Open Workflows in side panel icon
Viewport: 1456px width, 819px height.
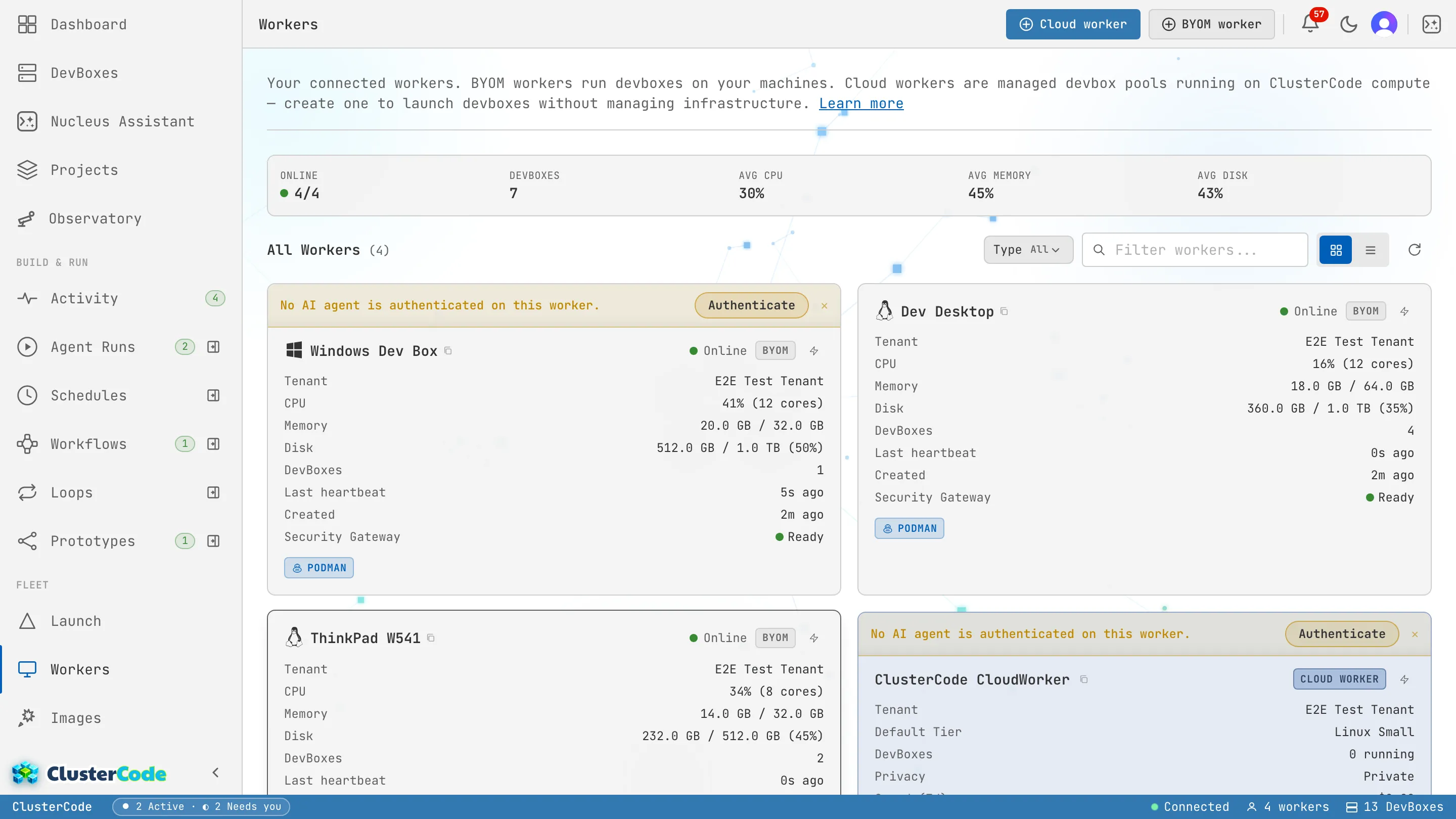pyautogui.click(x=213, y=444)
